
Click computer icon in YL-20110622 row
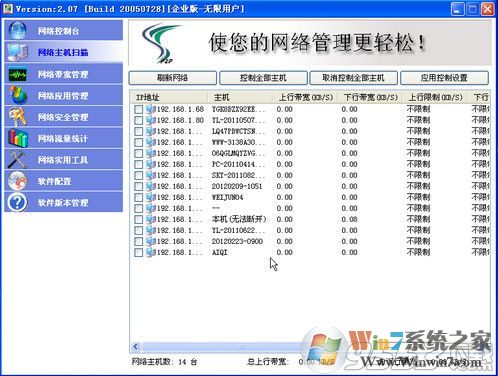151,230
